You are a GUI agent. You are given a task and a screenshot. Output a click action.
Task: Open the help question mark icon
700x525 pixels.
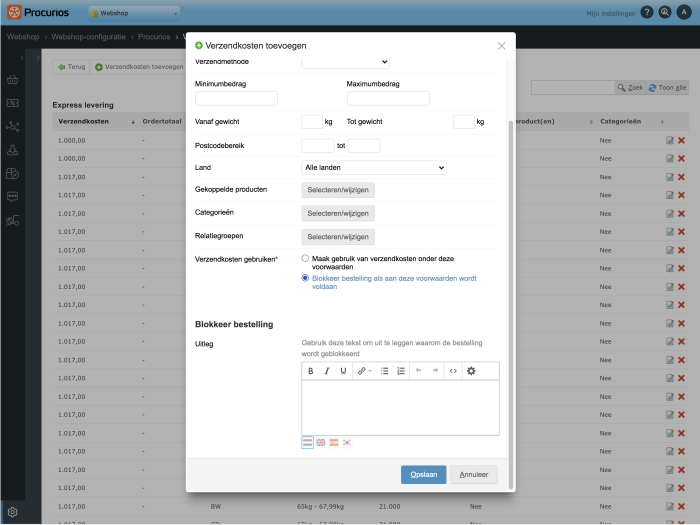click(646, 12)
